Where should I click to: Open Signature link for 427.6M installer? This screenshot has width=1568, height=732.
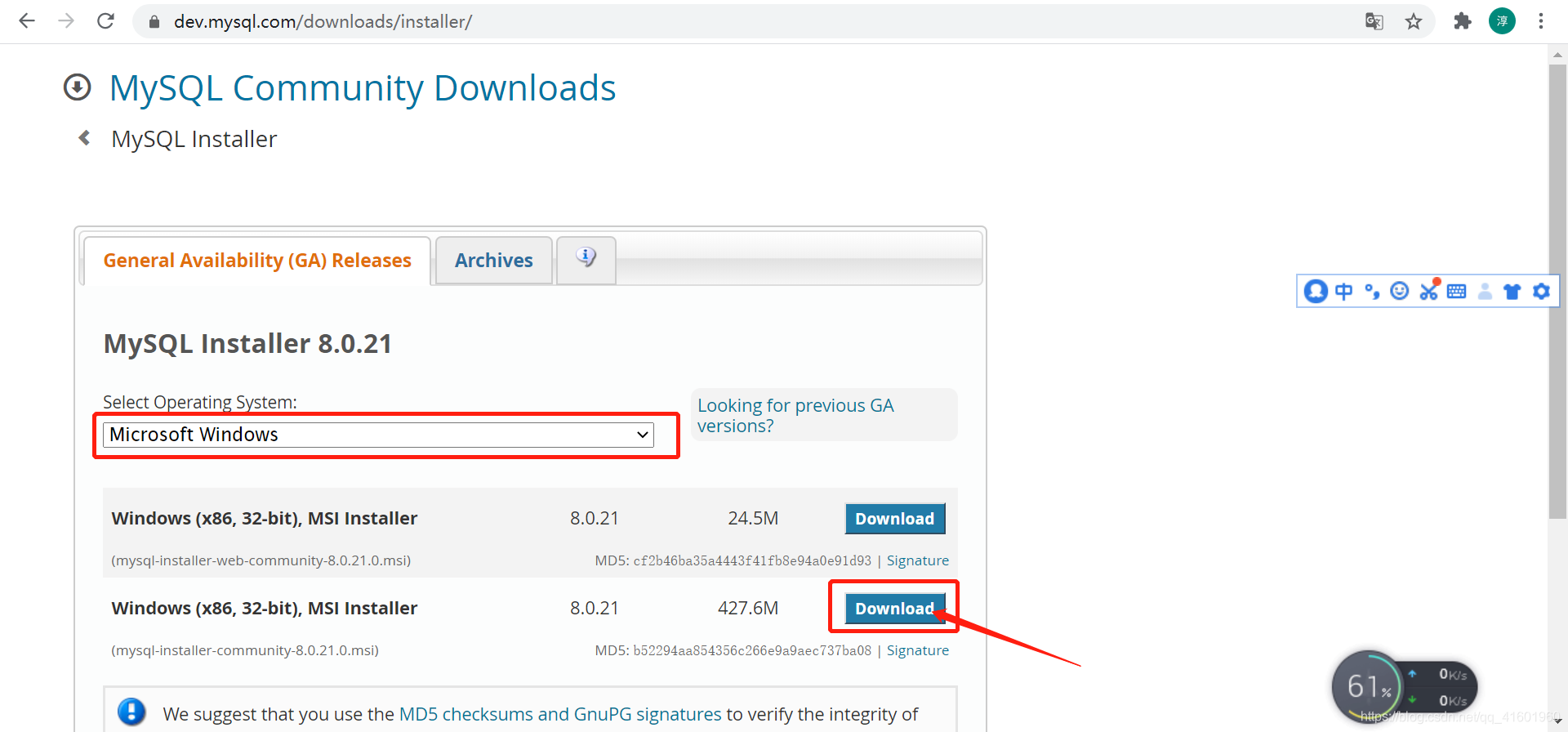tap(918, 650)
